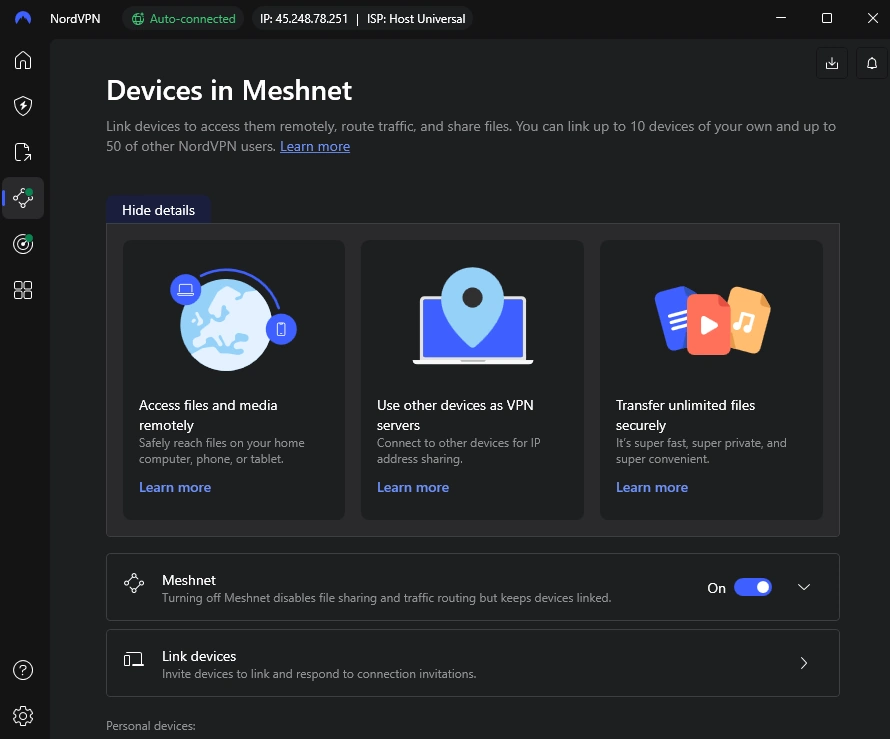Minimize the NordVPN window
The image size is (890, 739).
pos(781,18)
